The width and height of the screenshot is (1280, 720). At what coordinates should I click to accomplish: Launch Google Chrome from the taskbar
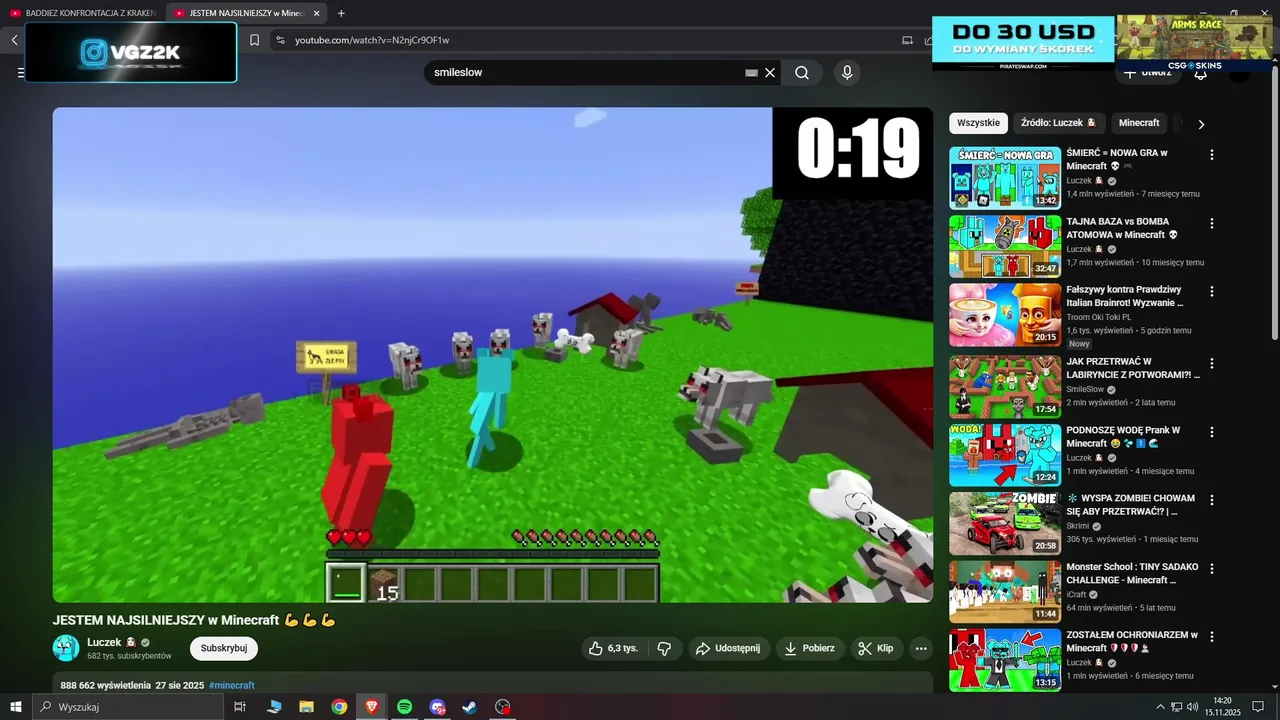[340, 707]
